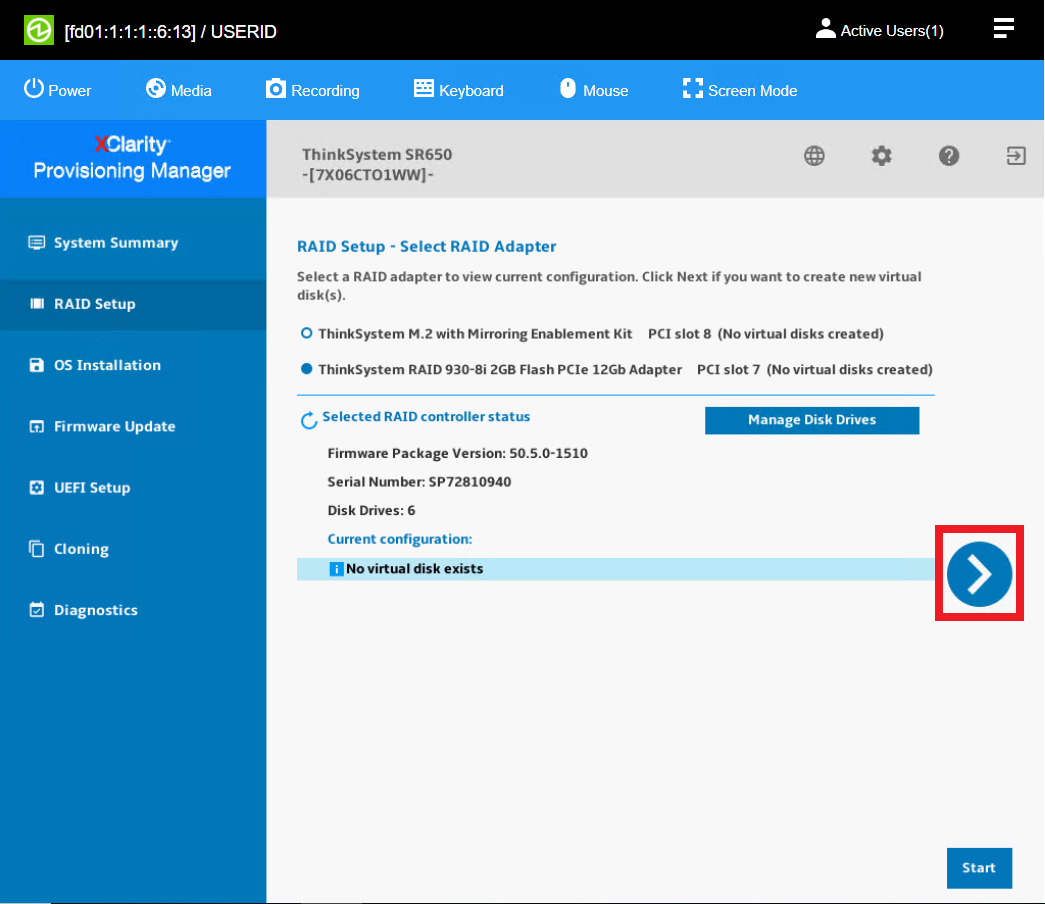Click the globe language icon
Image resolution: width=1045 pixels, height=904 pixels.
point(815,156)
